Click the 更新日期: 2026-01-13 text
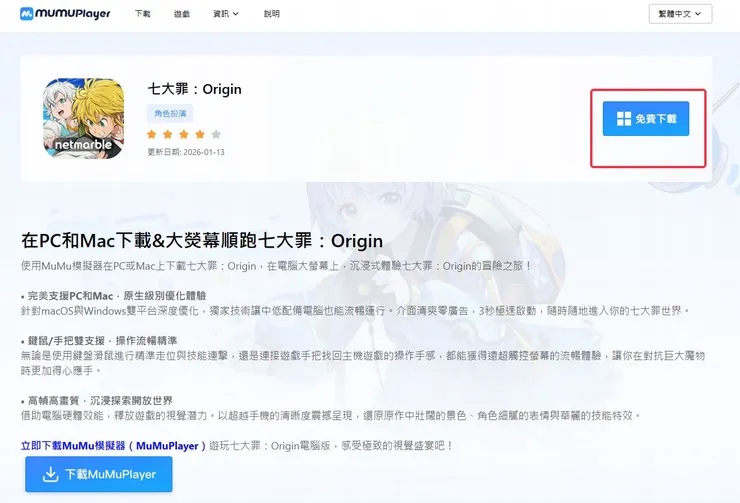Screen dimensions: 740x503 tap(186, 152)
